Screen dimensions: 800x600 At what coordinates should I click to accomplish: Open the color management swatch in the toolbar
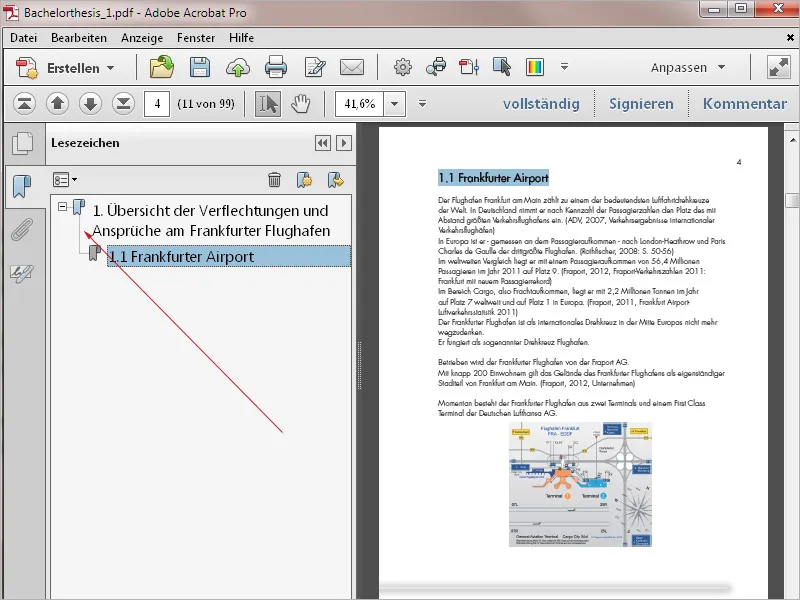point(536,68)
